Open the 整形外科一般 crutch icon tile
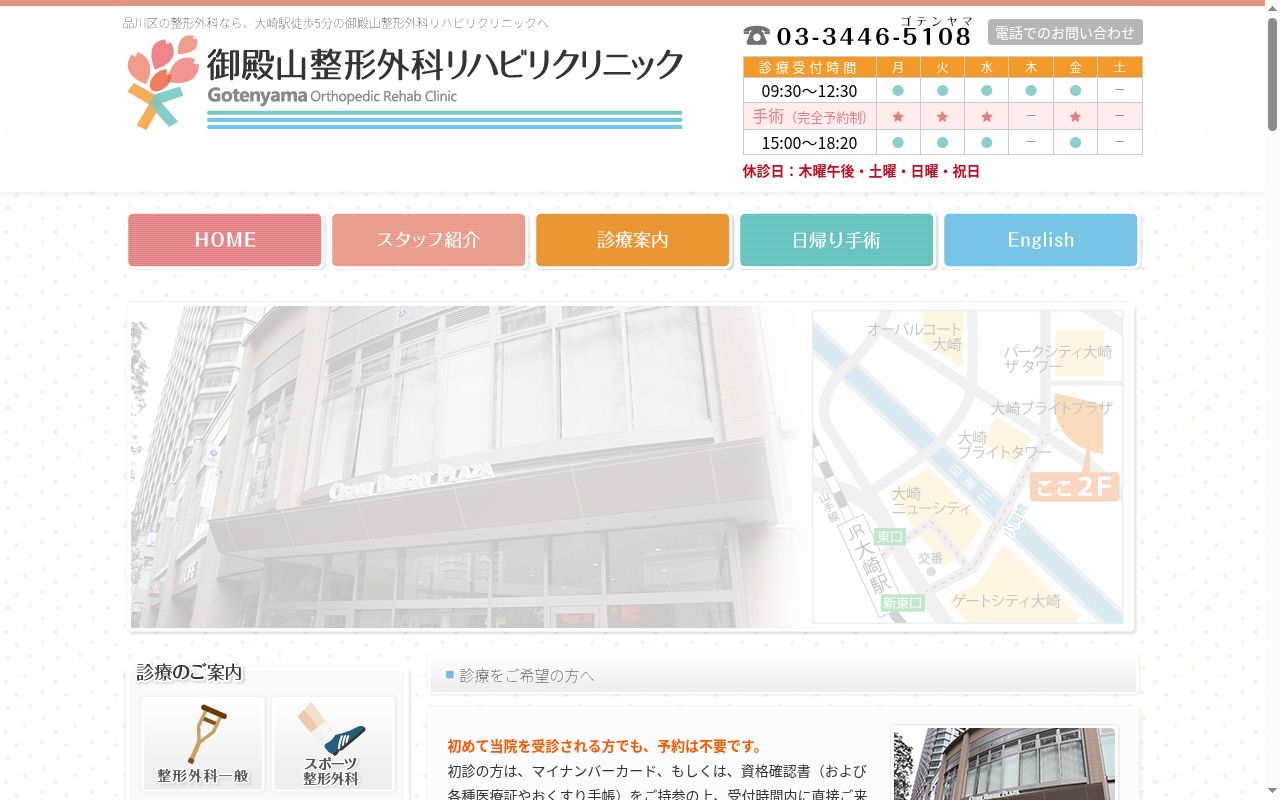Screen dimensions: 1280x800 [203, 744]
